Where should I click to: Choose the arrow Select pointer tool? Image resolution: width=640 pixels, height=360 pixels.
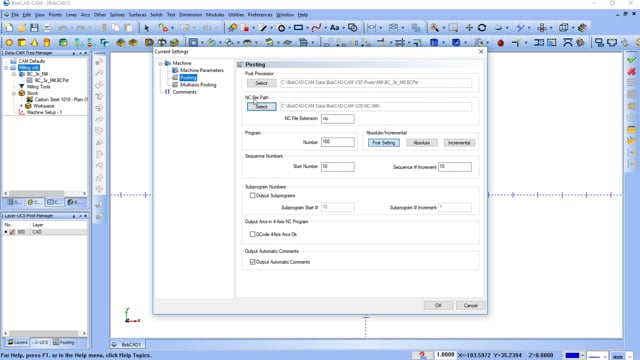(147, 28)
